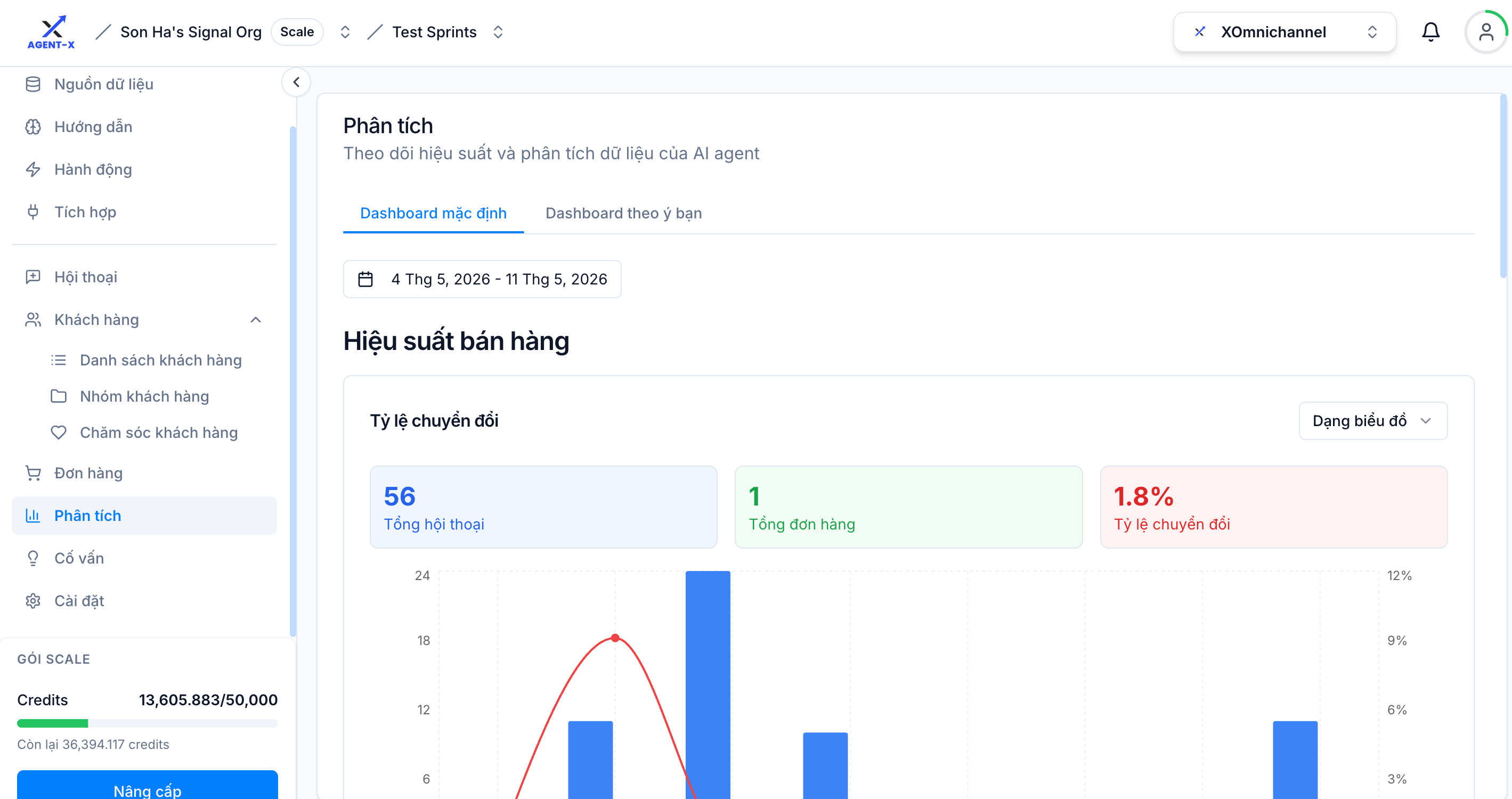Click the heart icon beside Chăm sóc khách hàng
1512x799 pixels.
(59, 433)
